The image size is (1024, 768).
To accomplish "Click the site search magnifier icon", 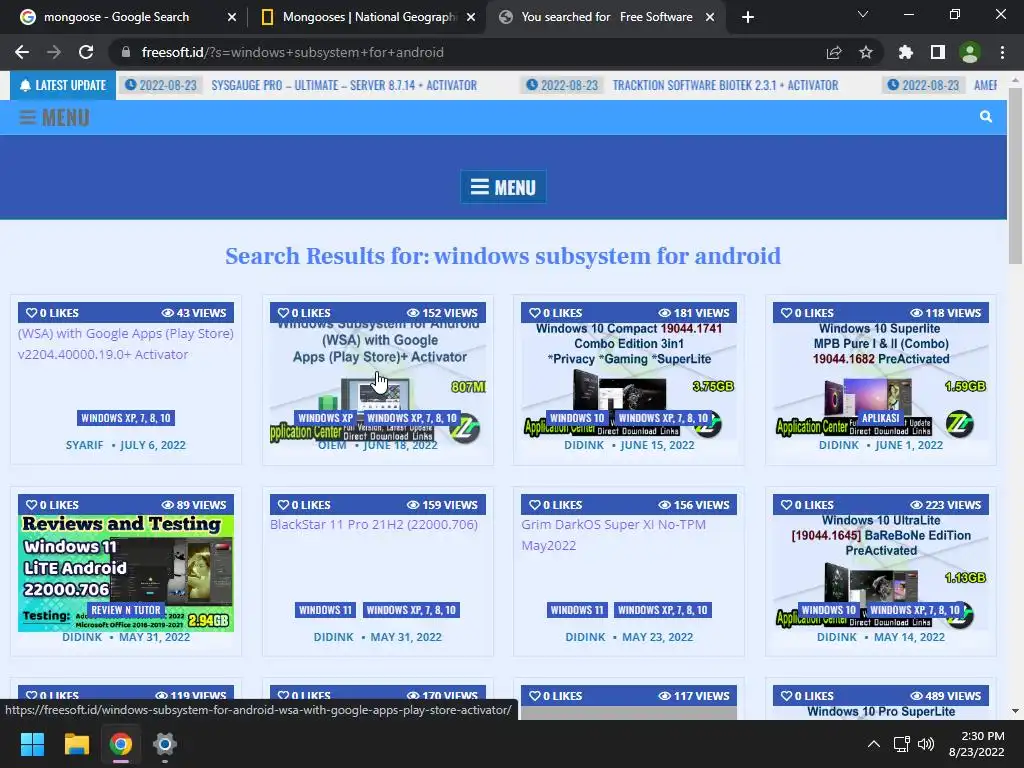I will [985, 116].
